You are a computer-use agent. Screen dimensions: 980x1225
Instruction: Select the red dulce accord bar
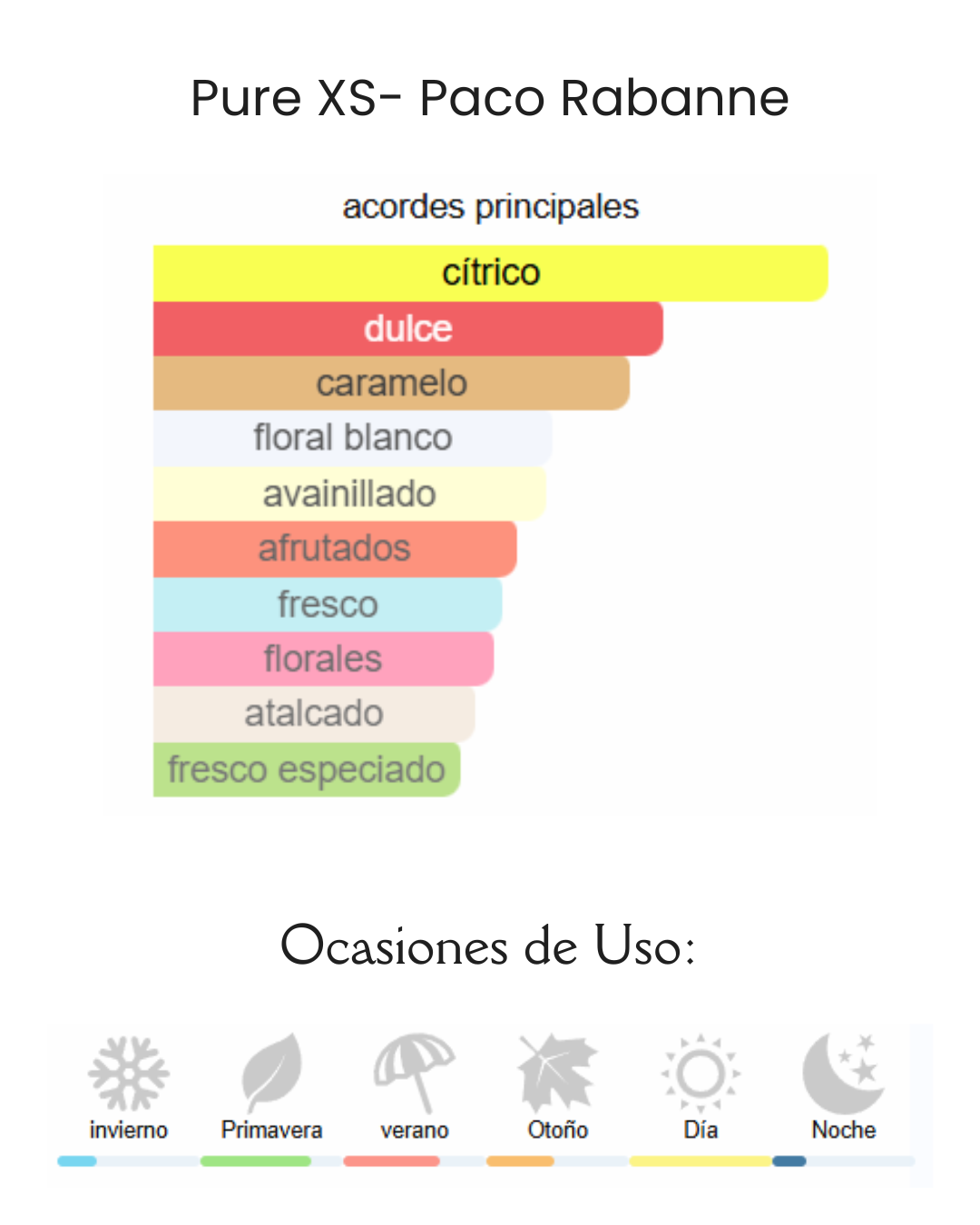407,328
